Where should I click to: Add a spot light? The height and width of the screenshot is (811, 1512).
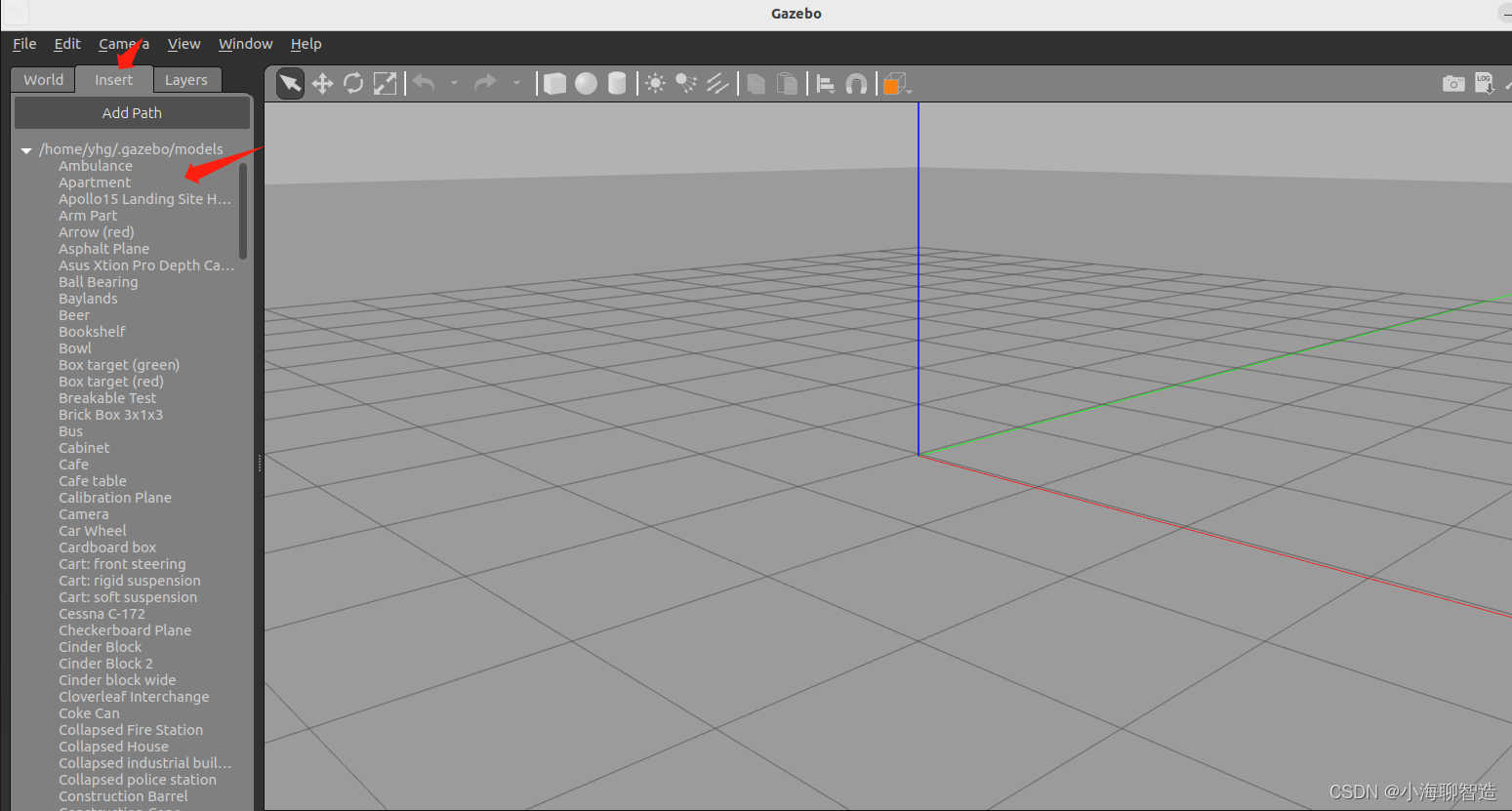pyautogui.click(x=686, y=84)
